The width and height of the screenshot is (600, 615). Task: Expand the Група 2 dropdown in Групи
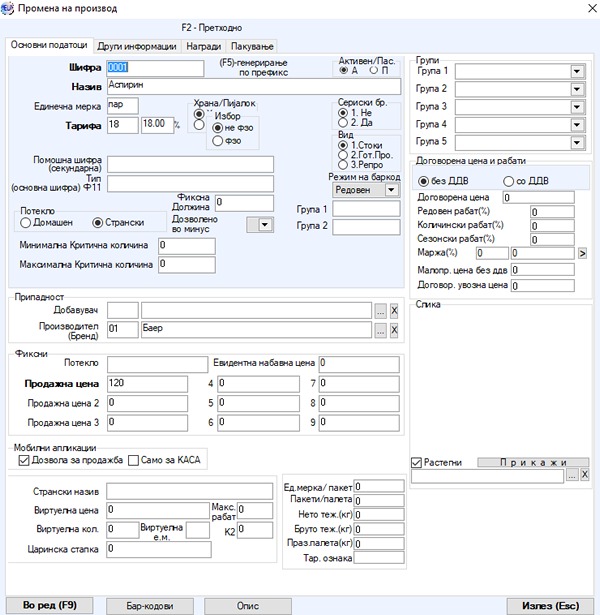click(576, 89)
